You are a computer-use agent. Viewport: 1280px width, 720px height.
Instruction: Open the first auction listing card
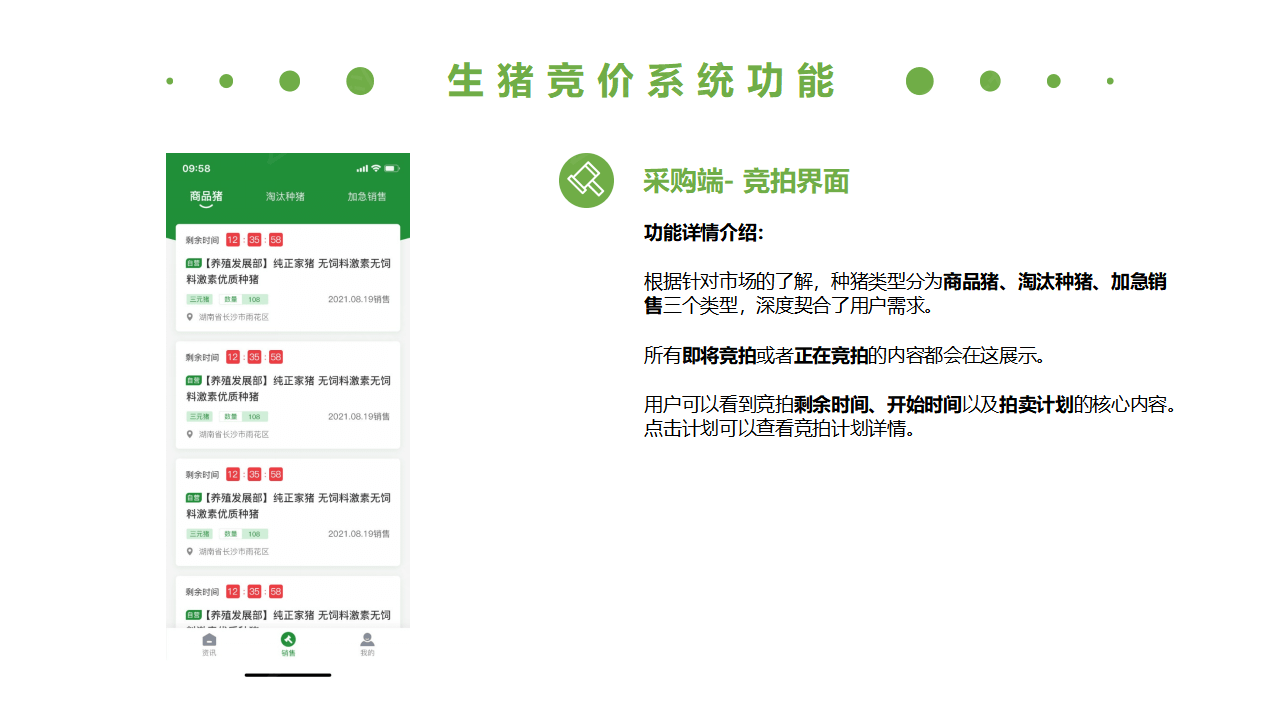288,280
